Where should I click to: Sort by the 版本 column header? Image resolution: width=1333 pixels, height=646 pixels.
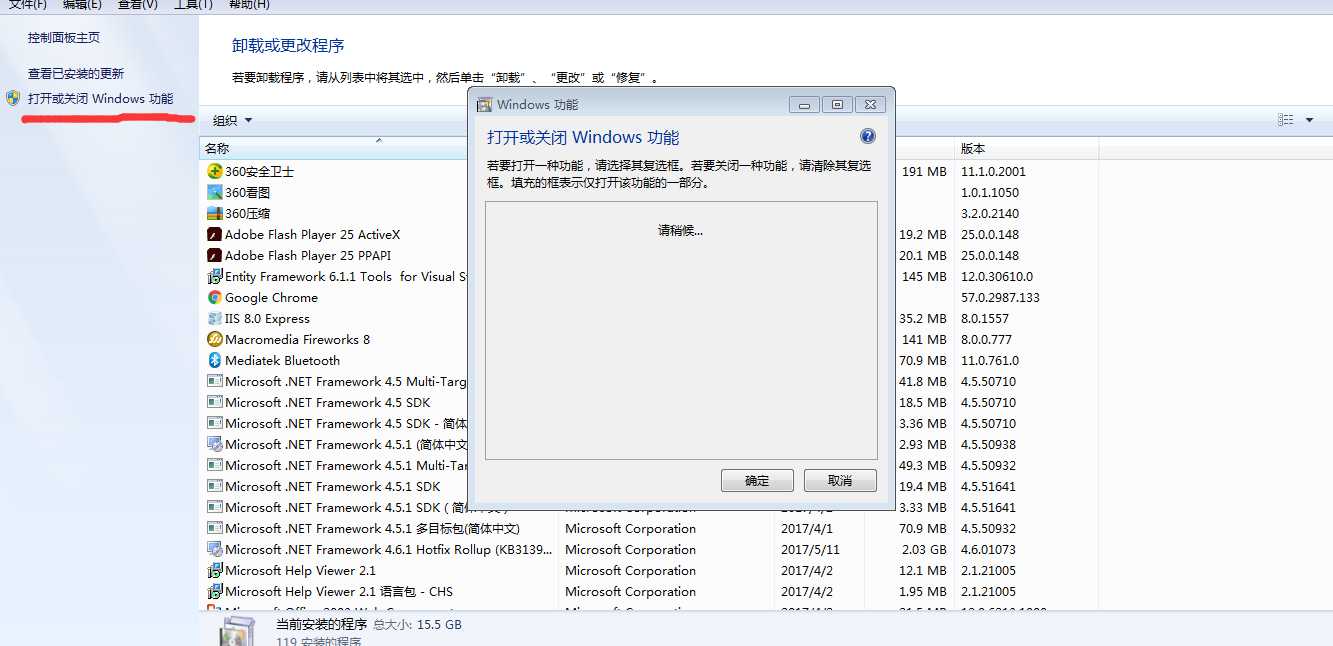[x=973, y=149]
